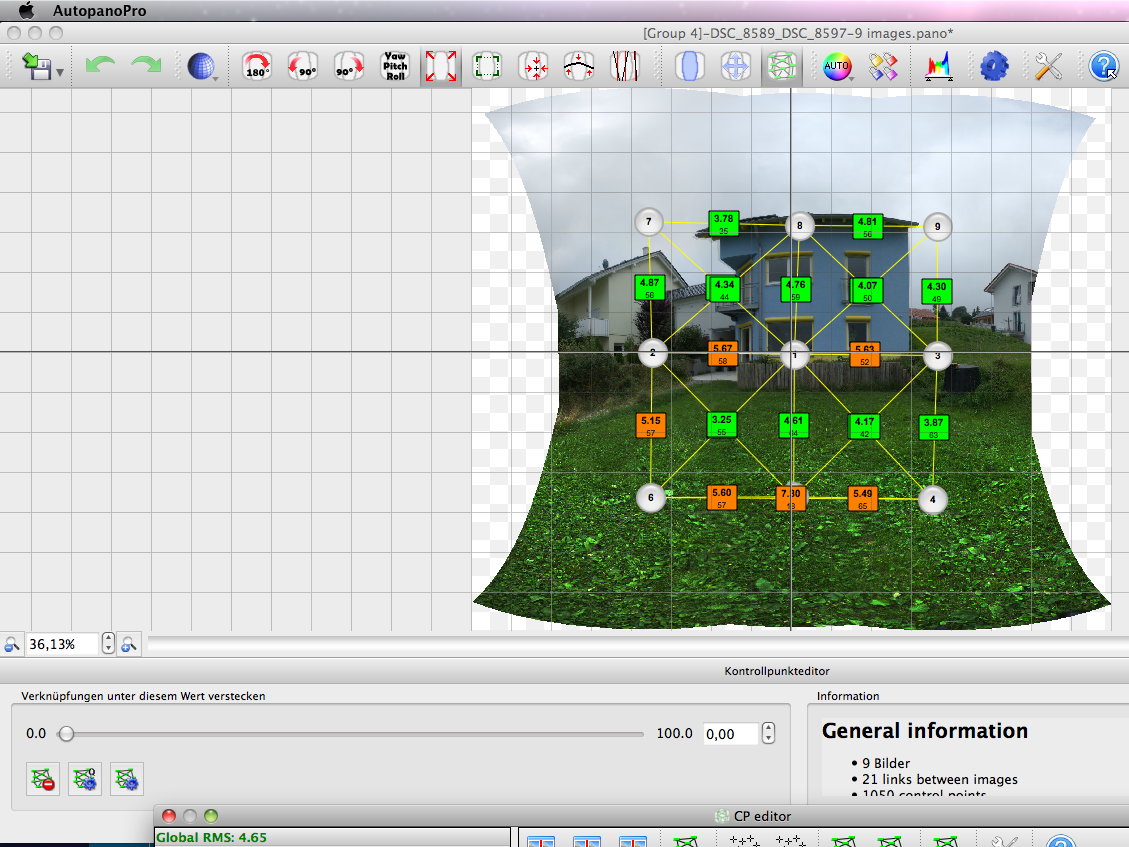Click the AUTO color correction icon
The width and height of the screenshot is (1129, 847).
835,68
